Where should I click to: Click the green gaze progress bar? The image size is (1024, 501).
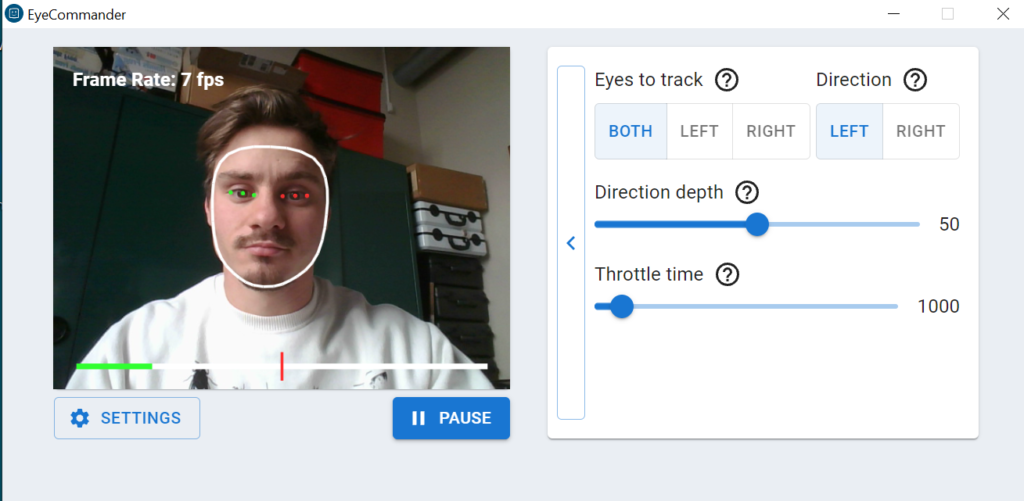114,366
